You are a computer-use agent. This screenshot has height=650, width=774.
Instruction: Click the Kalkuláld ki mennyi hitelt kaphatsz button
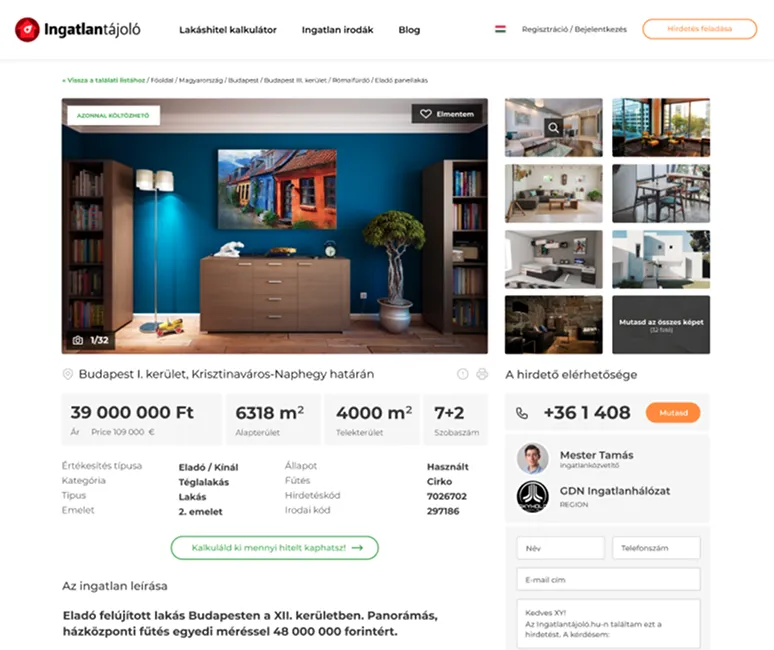pos(274,548)
